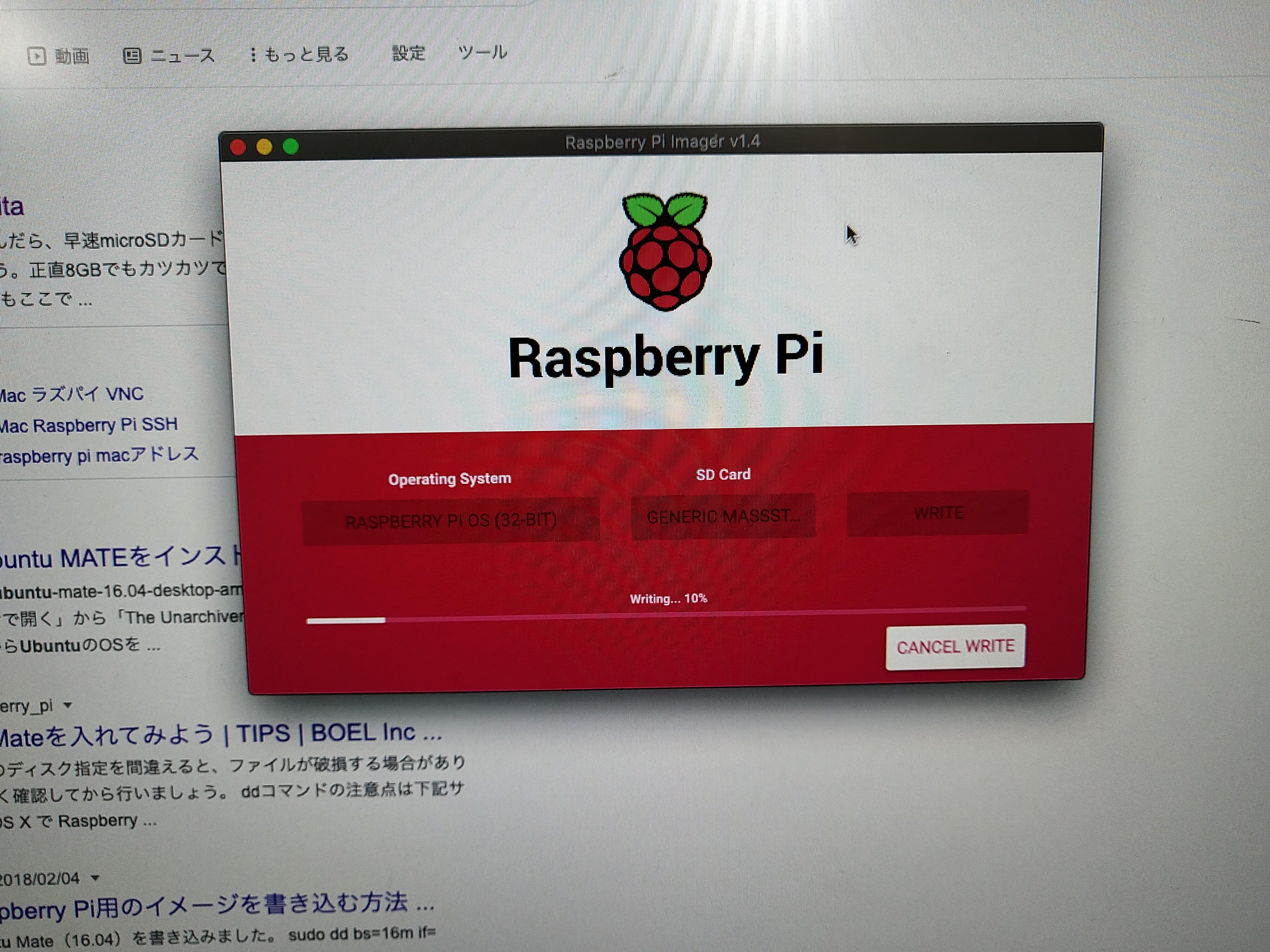
Task: Open 'Mateを入れてみよう | TIPS | BOEL Inc' result
Action: click(x=220, y=735)
